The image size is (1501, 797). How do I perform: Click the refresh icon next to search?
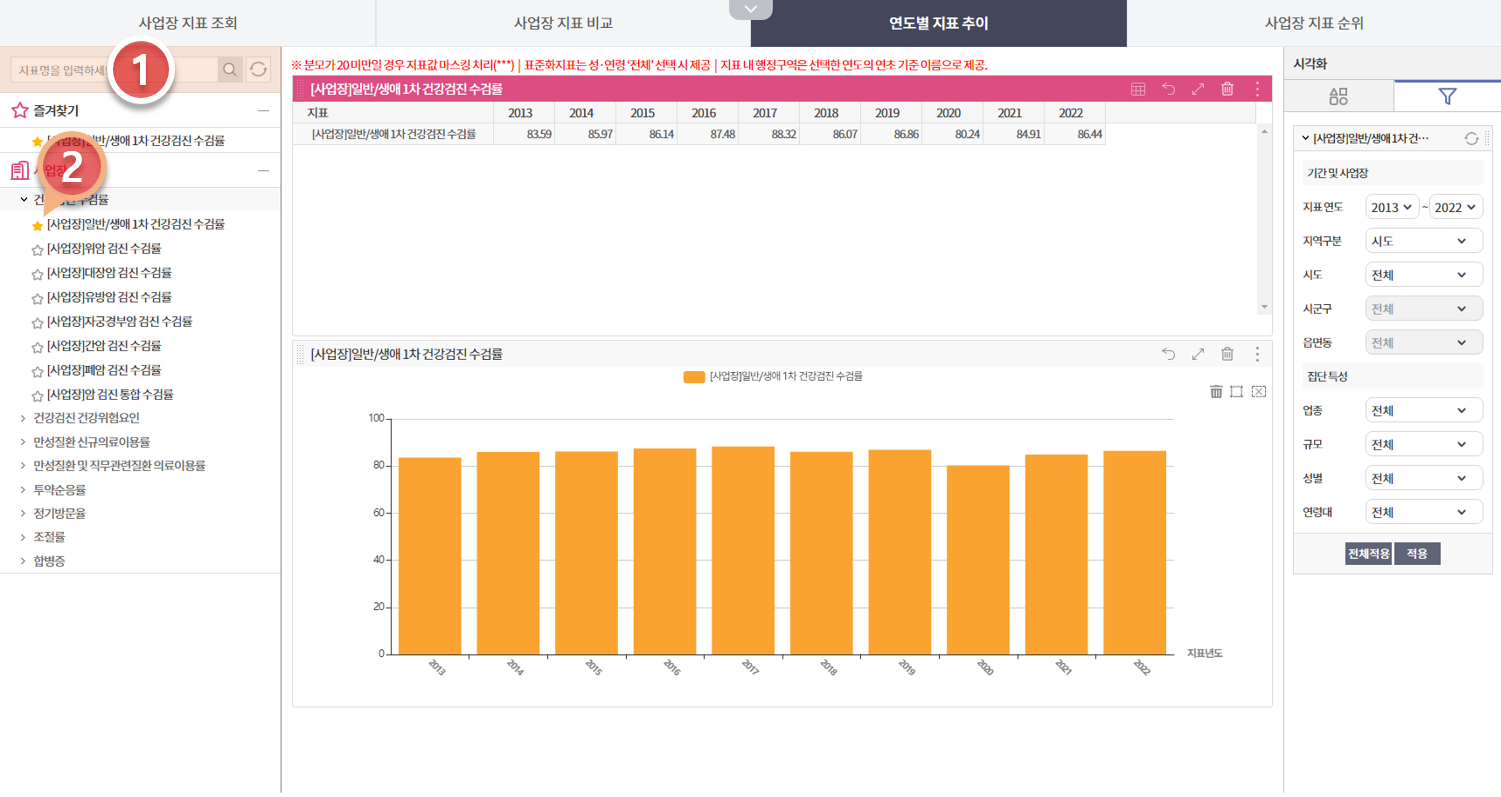pyautogui.click(x=258, y=69)
